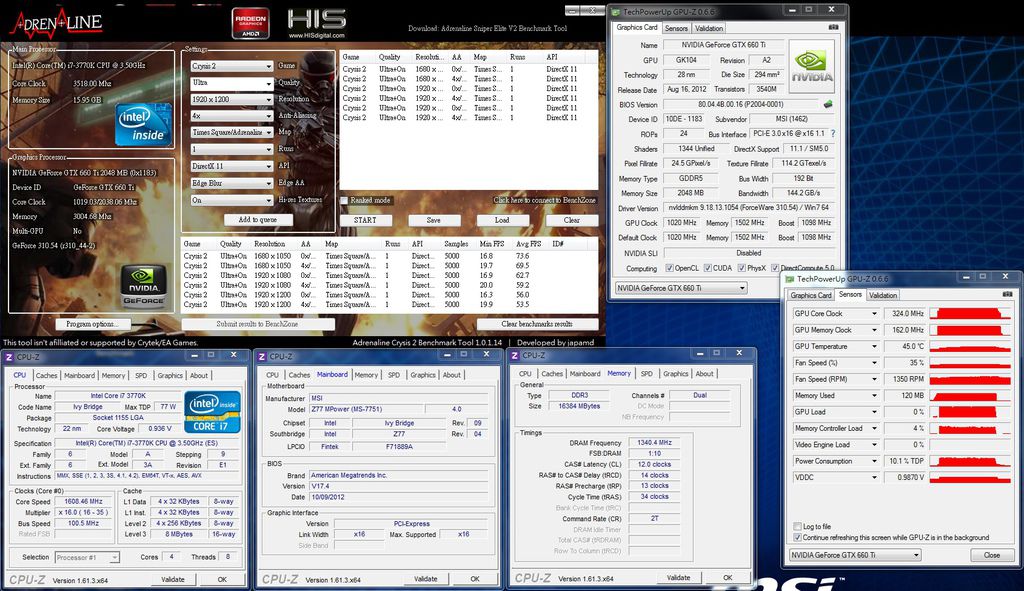Open the Processor #1 selection dropdown in CPU-Z
This screenshot has height=591, width=1024.
tap(86, 557)
